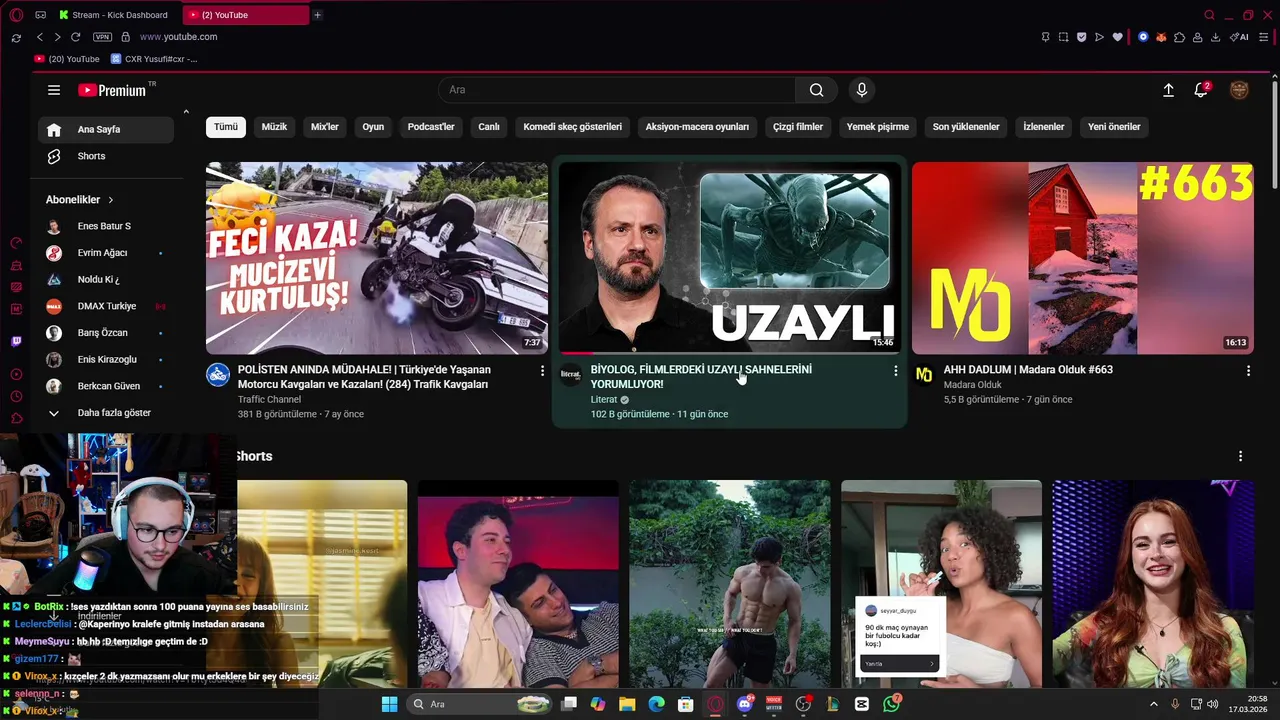Open the upload/create icon in the header
1280x720 pixels.
pos(1168,90)
